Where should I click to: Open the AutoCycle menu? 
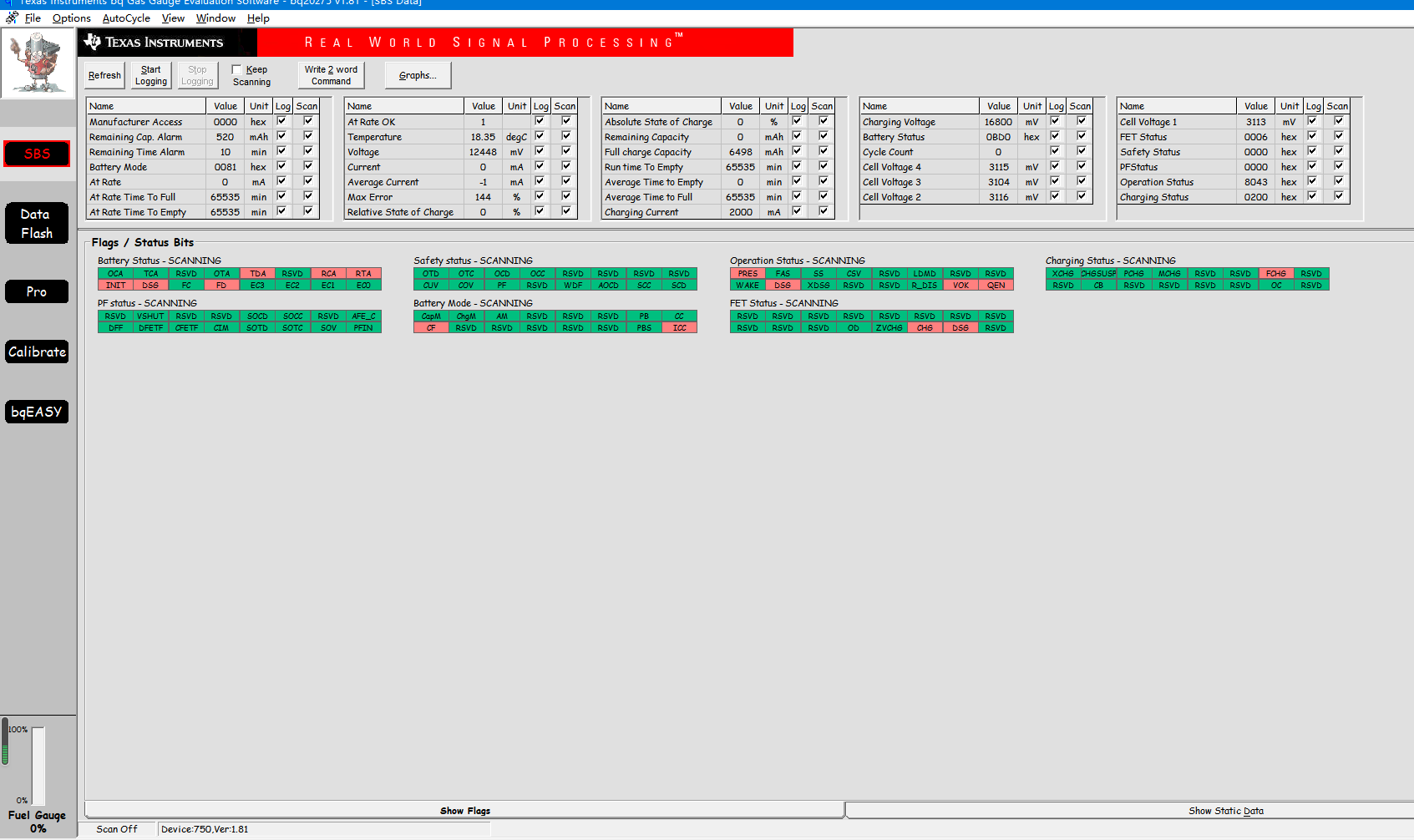coord(126,18)
